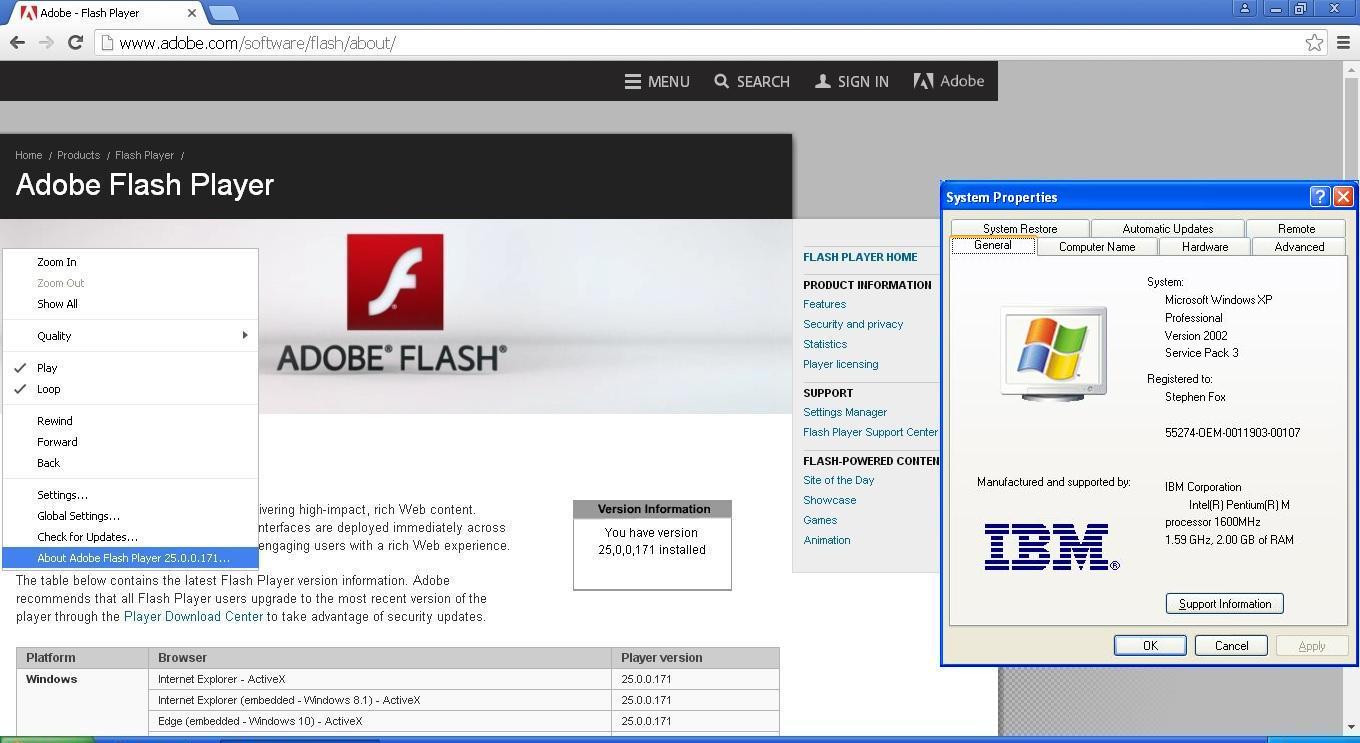Select Back in the Flash context menu
Viewport: 1360px width, 743px height.
[x=130, y=463]
